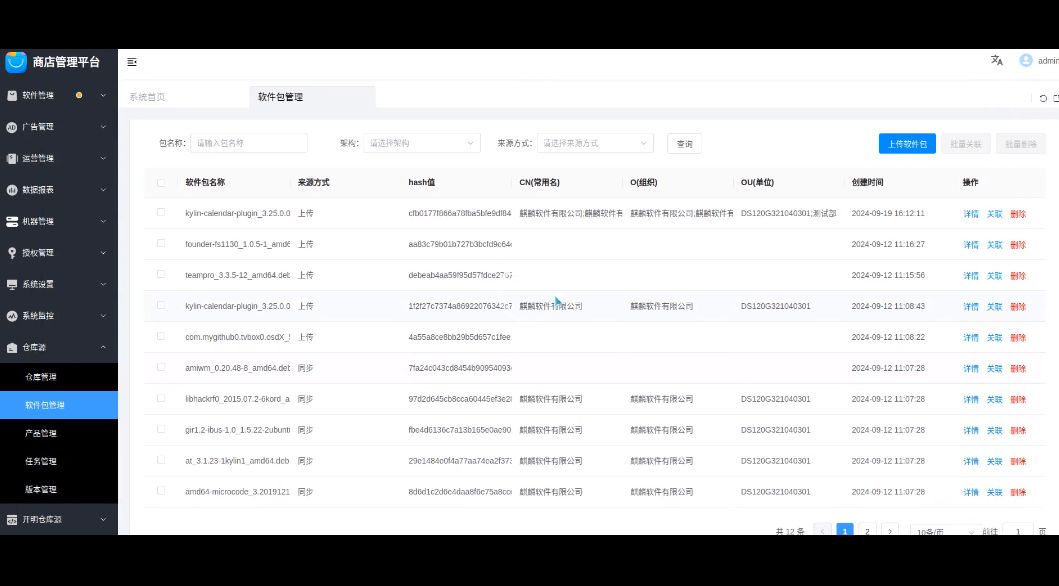Click the 商店管理平台 logo icon

16,62
